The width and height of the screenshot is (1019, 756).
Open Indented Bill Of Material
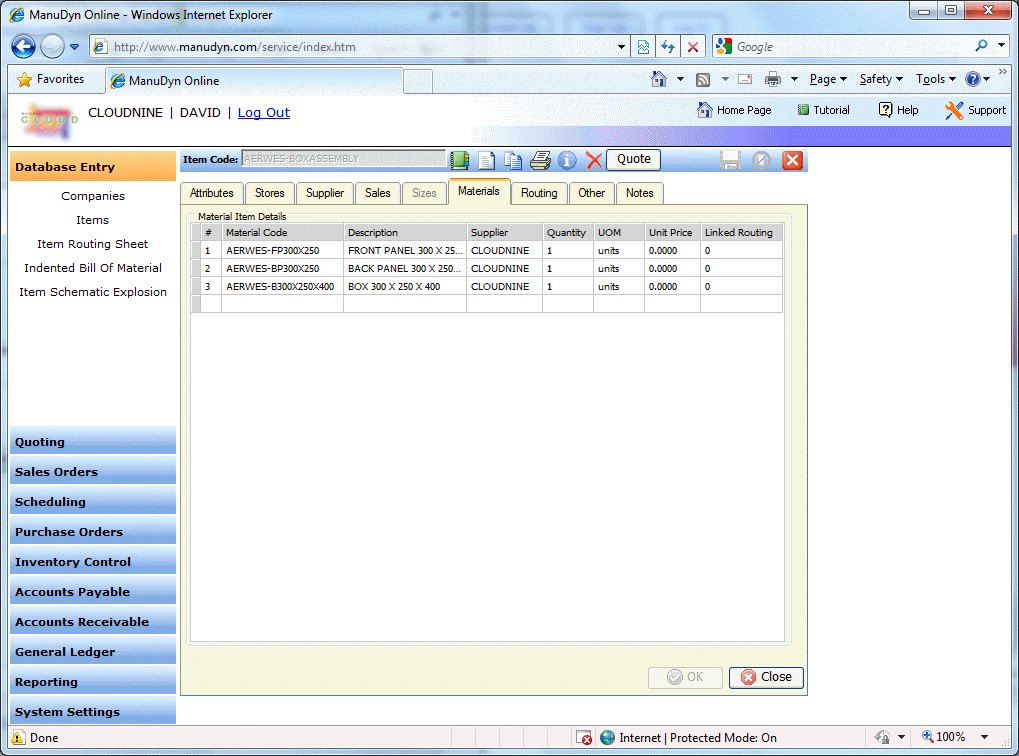coord(93,268)
